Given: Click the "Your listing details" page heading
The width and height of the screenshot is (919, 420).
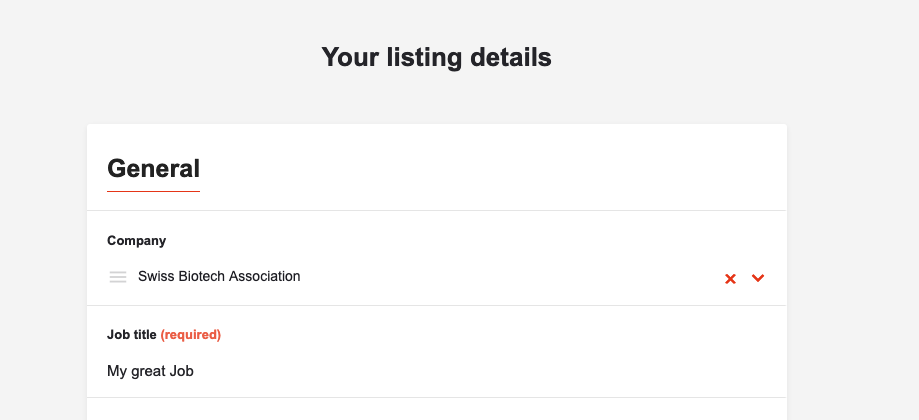Looking at the screenshot, I should pyautogui.click(x=436, y=57).
